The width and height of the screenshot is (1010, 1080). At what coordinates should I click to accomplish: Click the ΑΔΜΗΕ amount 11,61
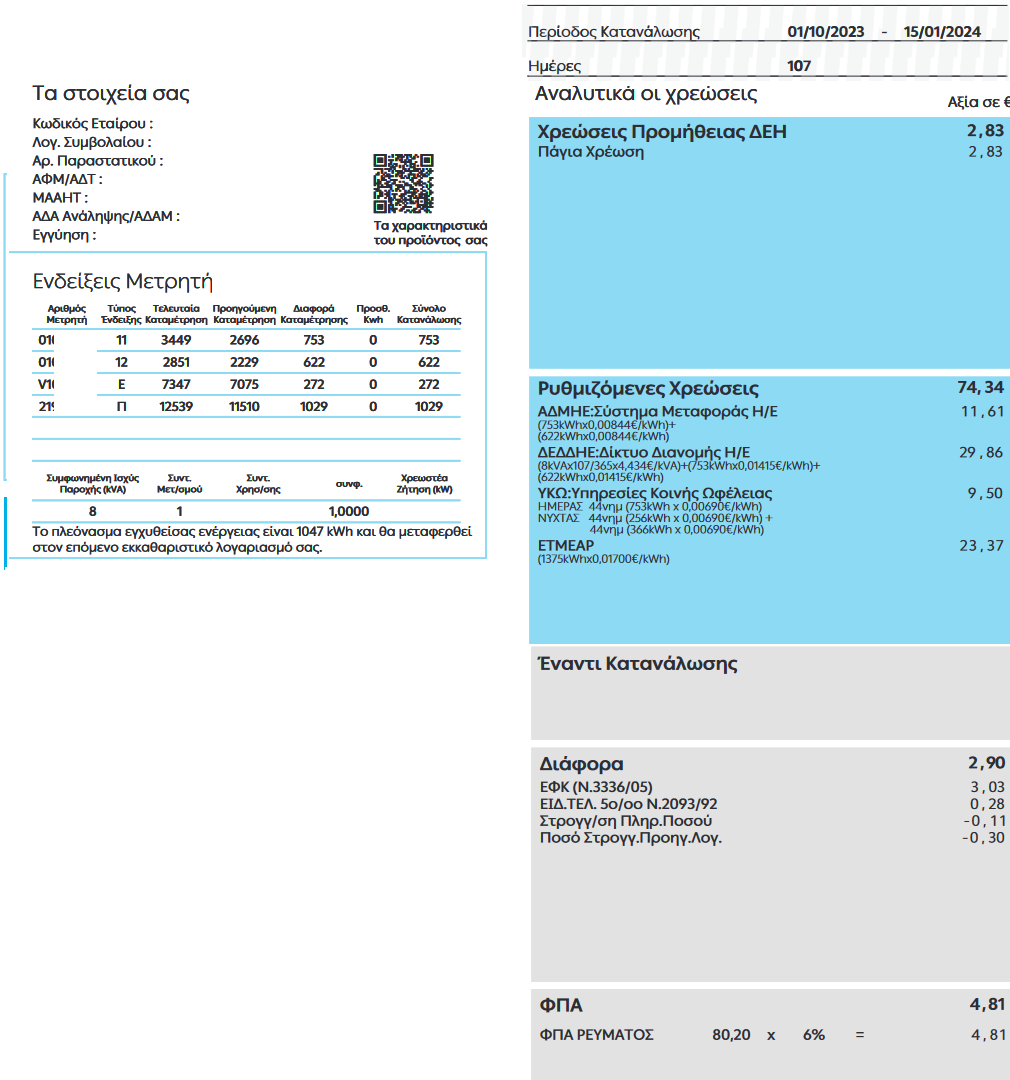click(x=982, y=412)
